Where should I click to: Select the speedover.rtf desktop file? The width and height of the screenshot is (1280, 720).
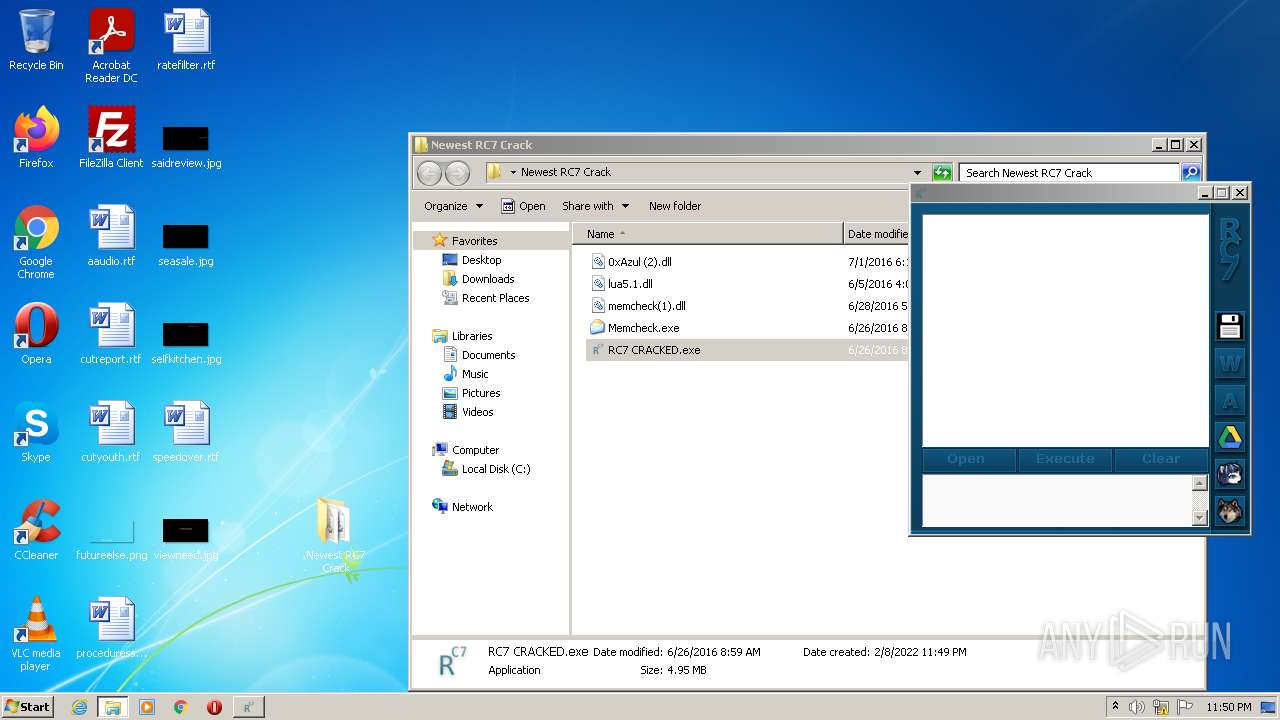tap(186, 432)
